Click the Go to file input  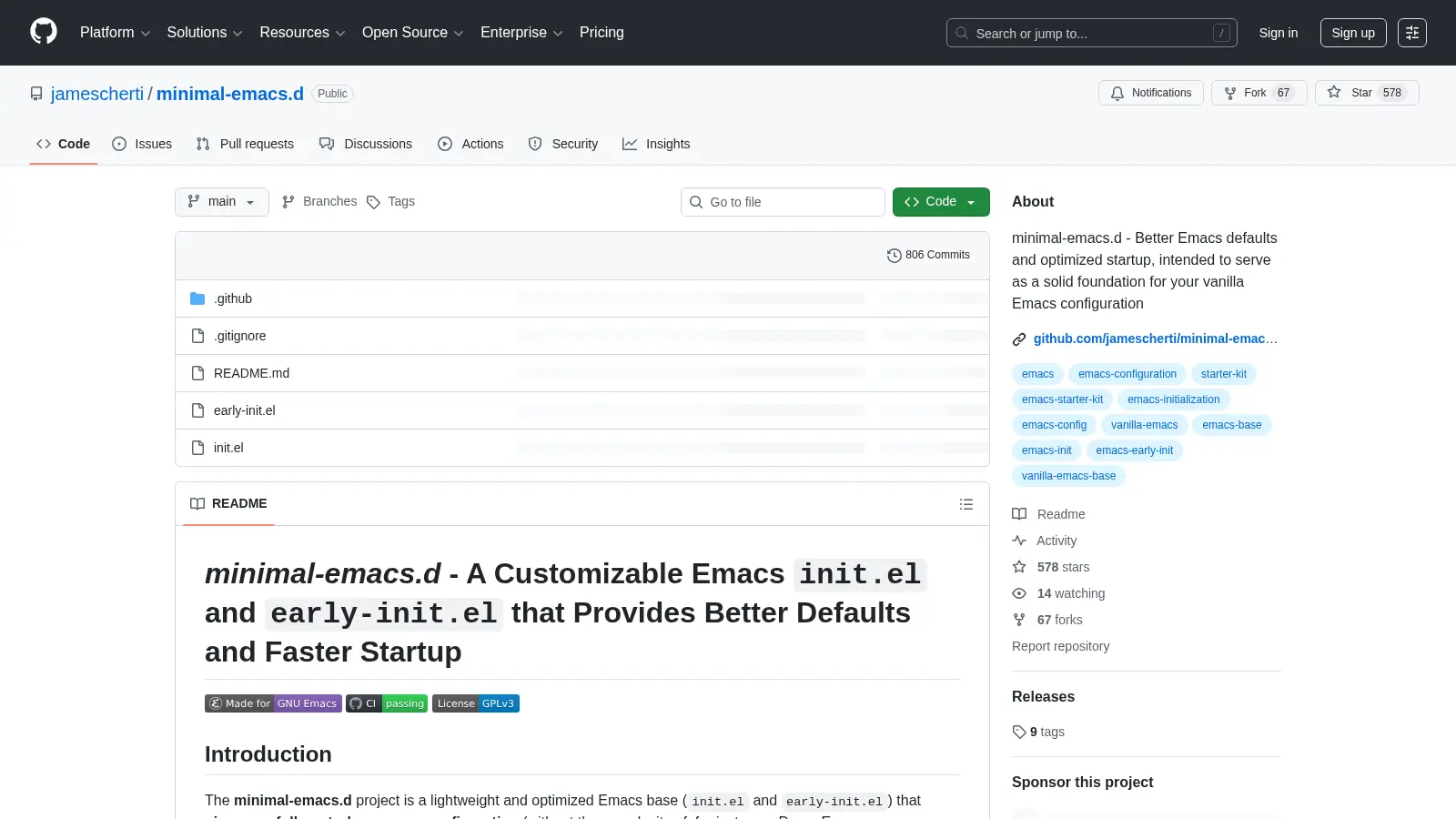click(783, 202)
